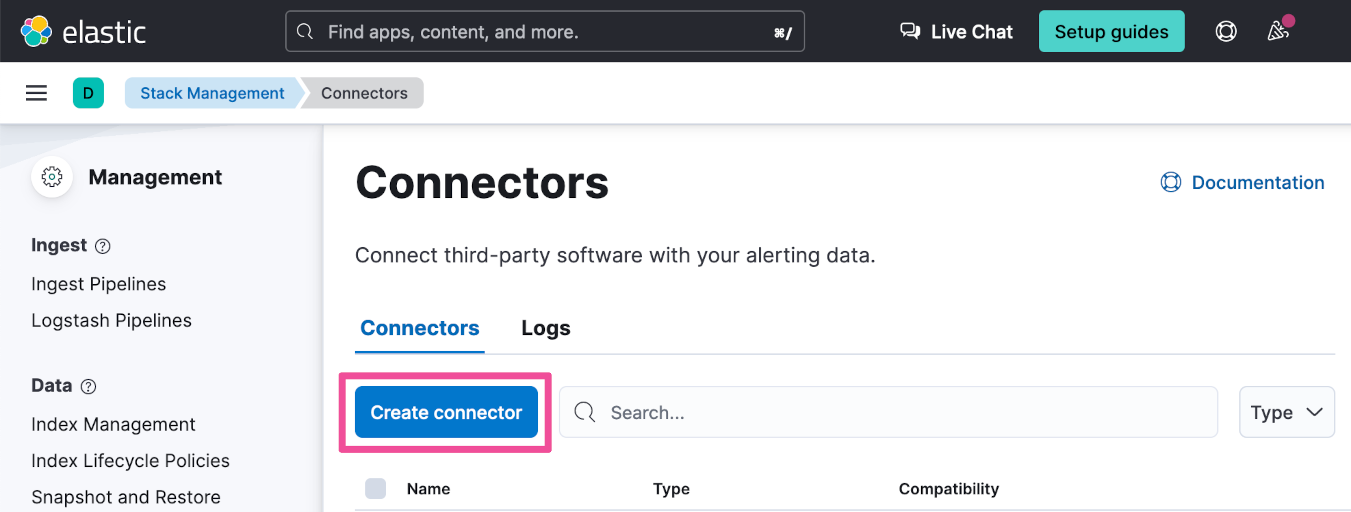Open the help lifebuoy icon in header
The width and height of the screenshot is (1351, 512).
[1226, 31]
